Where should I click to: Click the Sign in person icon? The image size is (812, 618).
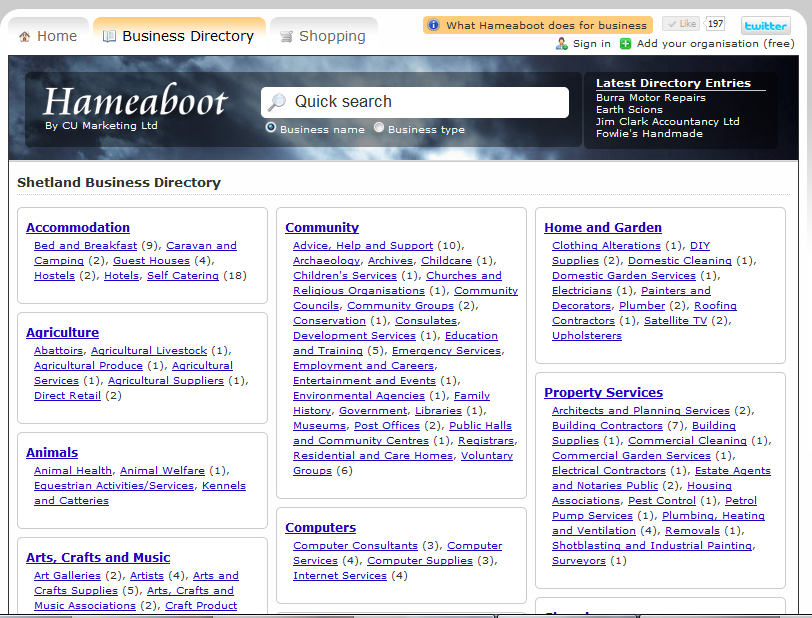pos(561,44)
